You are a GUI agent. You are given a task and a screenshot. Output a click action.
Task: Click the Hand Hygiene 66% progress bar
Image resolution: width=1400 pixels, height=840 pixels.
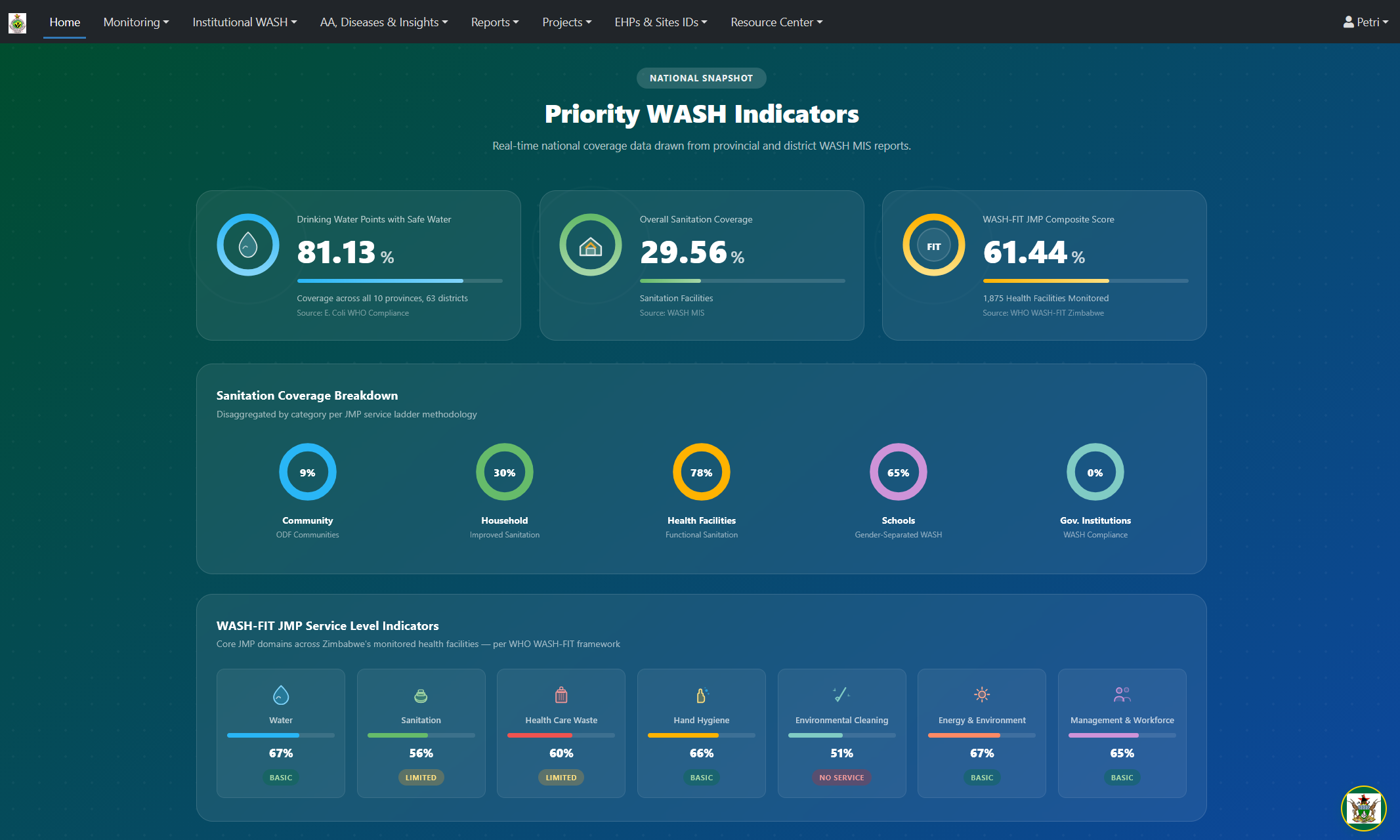click(702, 735)
